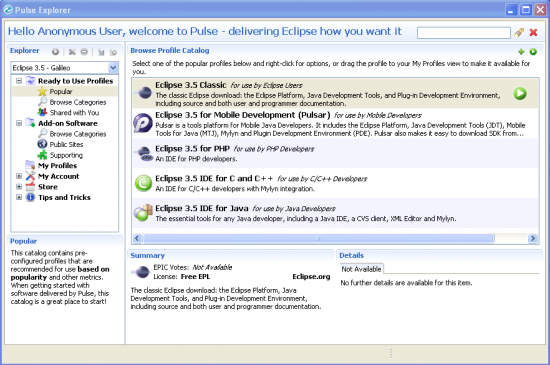Select the Eclipse 3.5 for PHP title
Screen dimensions: 550x365
(192, 148)
